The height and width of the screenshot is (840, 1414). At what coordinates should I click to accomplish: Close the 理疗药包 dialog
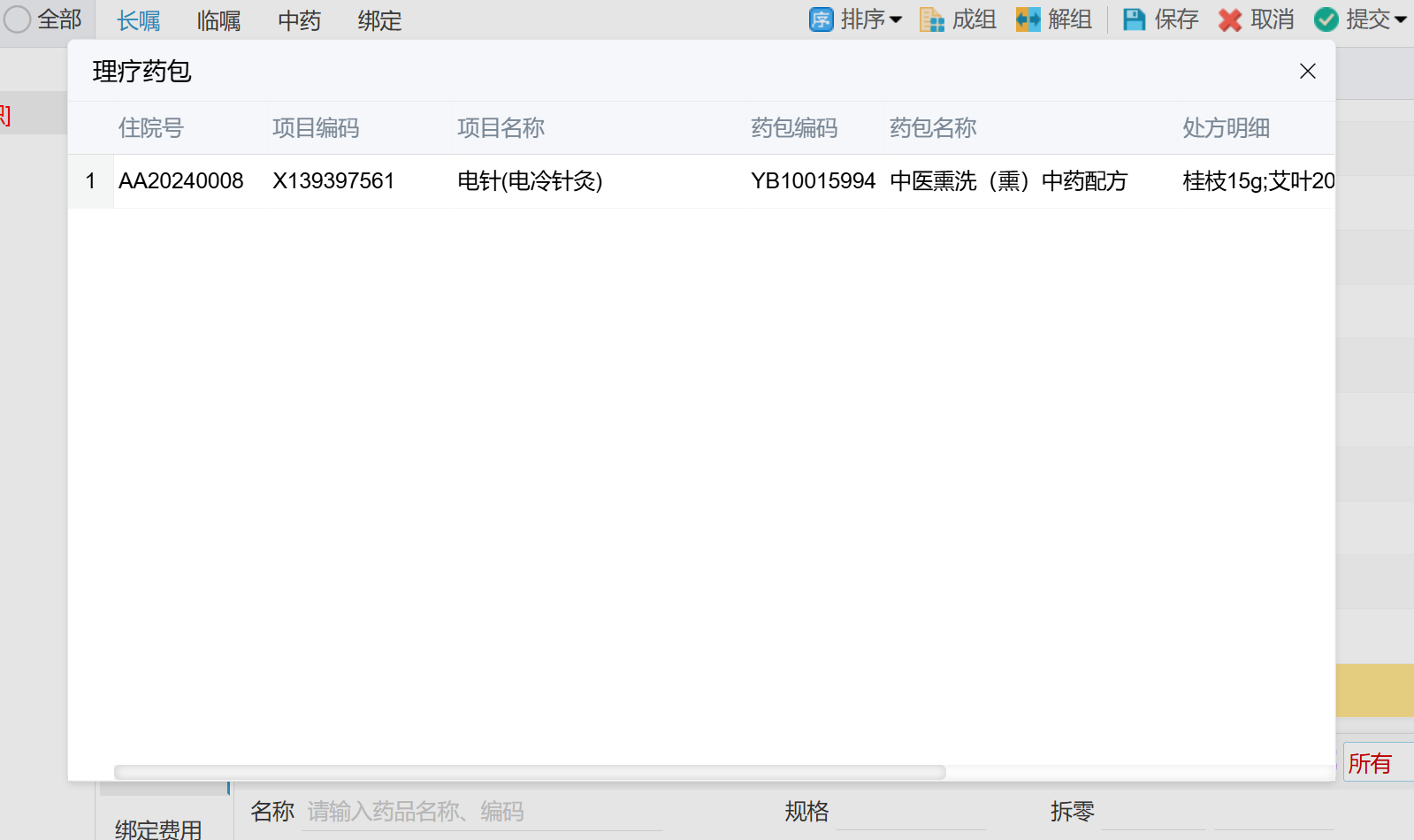point(1307,72)
